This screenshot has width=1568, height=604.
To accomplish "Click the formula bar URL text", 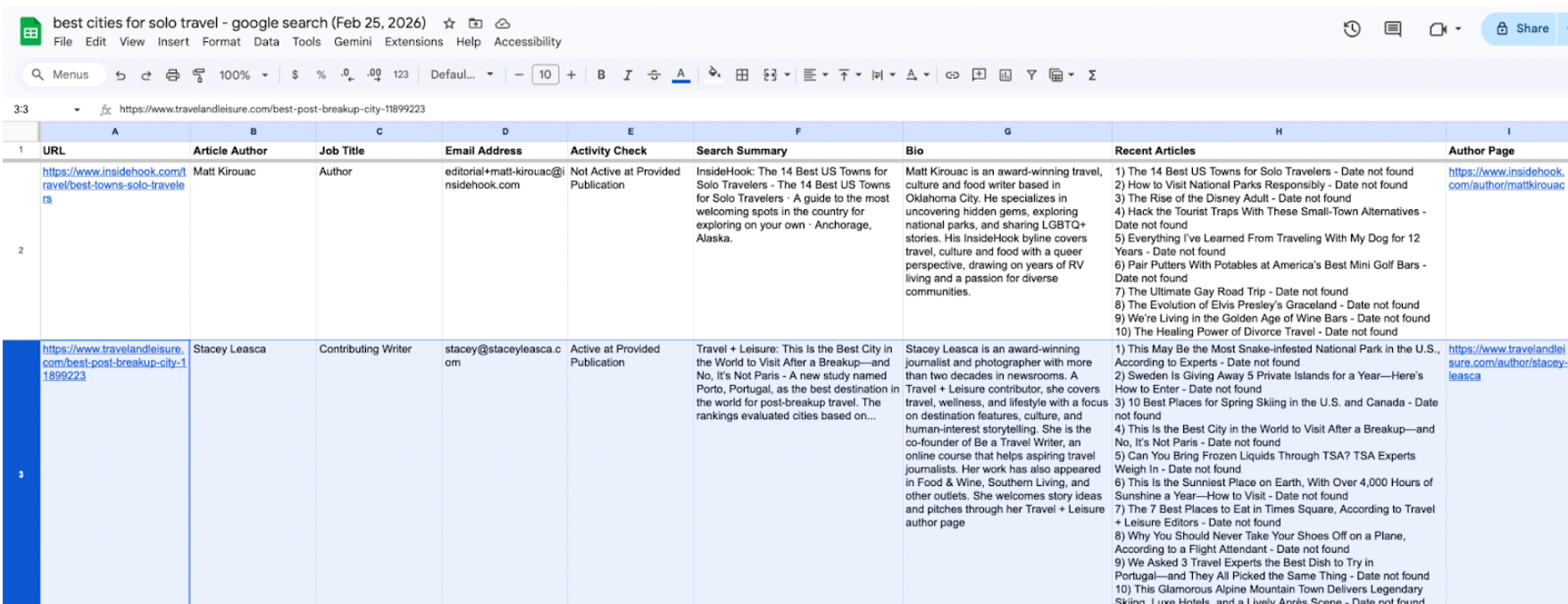I will click(272, 109).
